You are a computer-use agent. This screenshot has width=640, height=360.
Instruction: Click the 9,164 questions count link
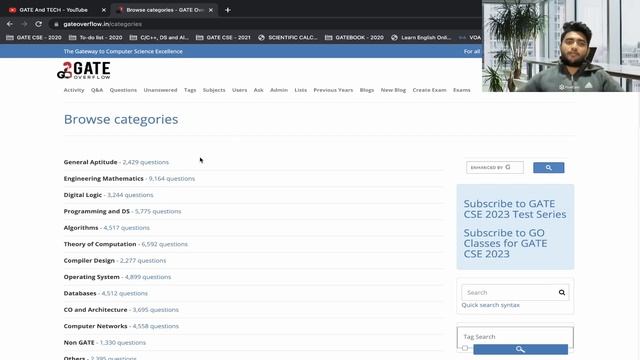click(x=172, y=178)
